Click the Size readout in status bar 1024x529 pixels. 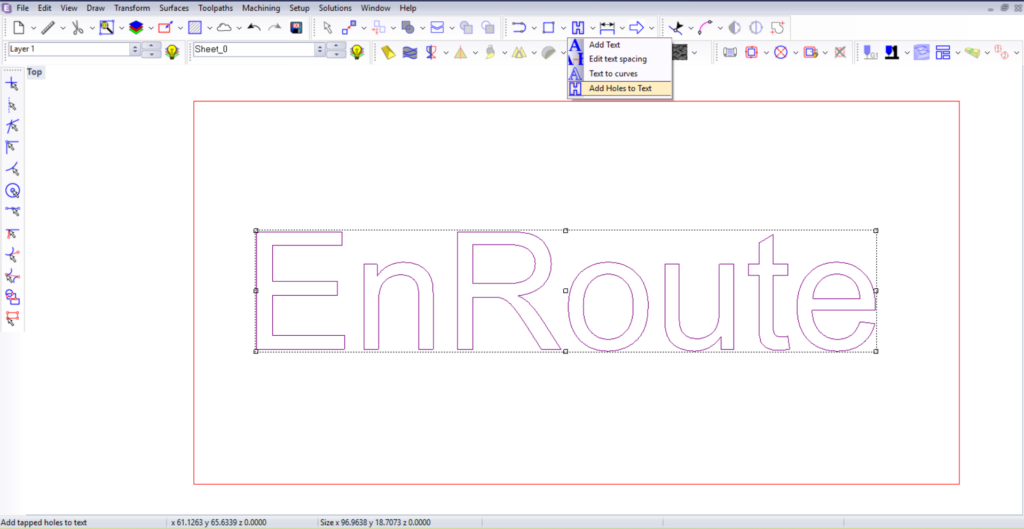(375, 522)
